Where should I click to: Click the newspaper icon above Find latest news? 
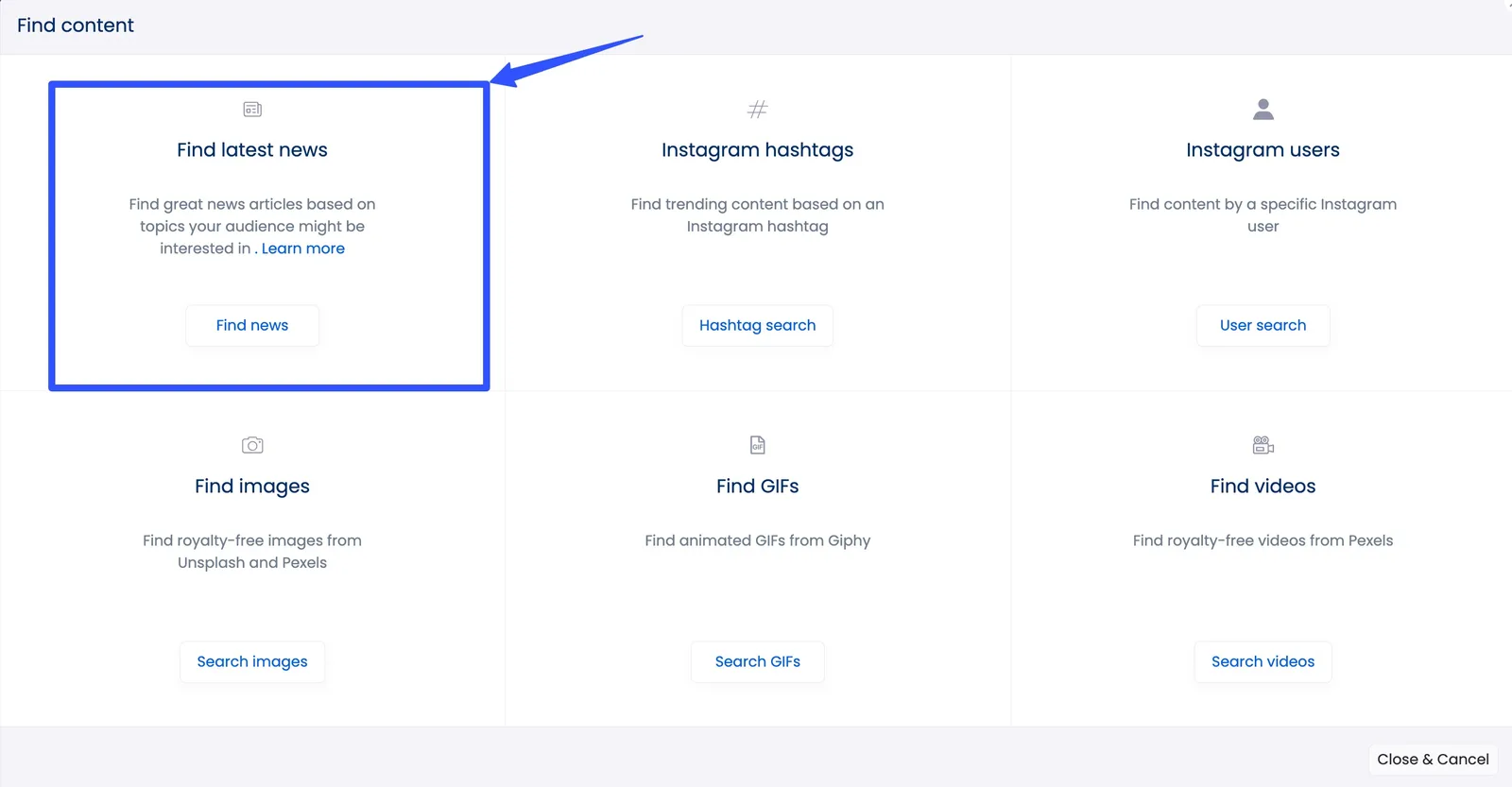251,109
